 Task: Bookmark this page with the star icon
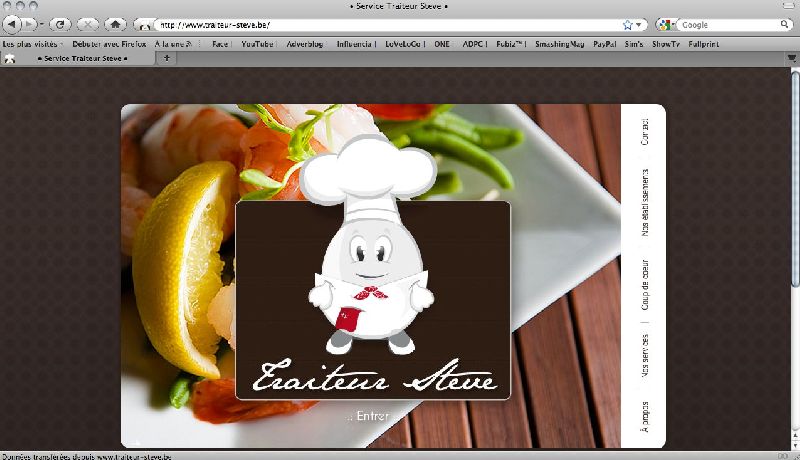(x=628, y=24)
